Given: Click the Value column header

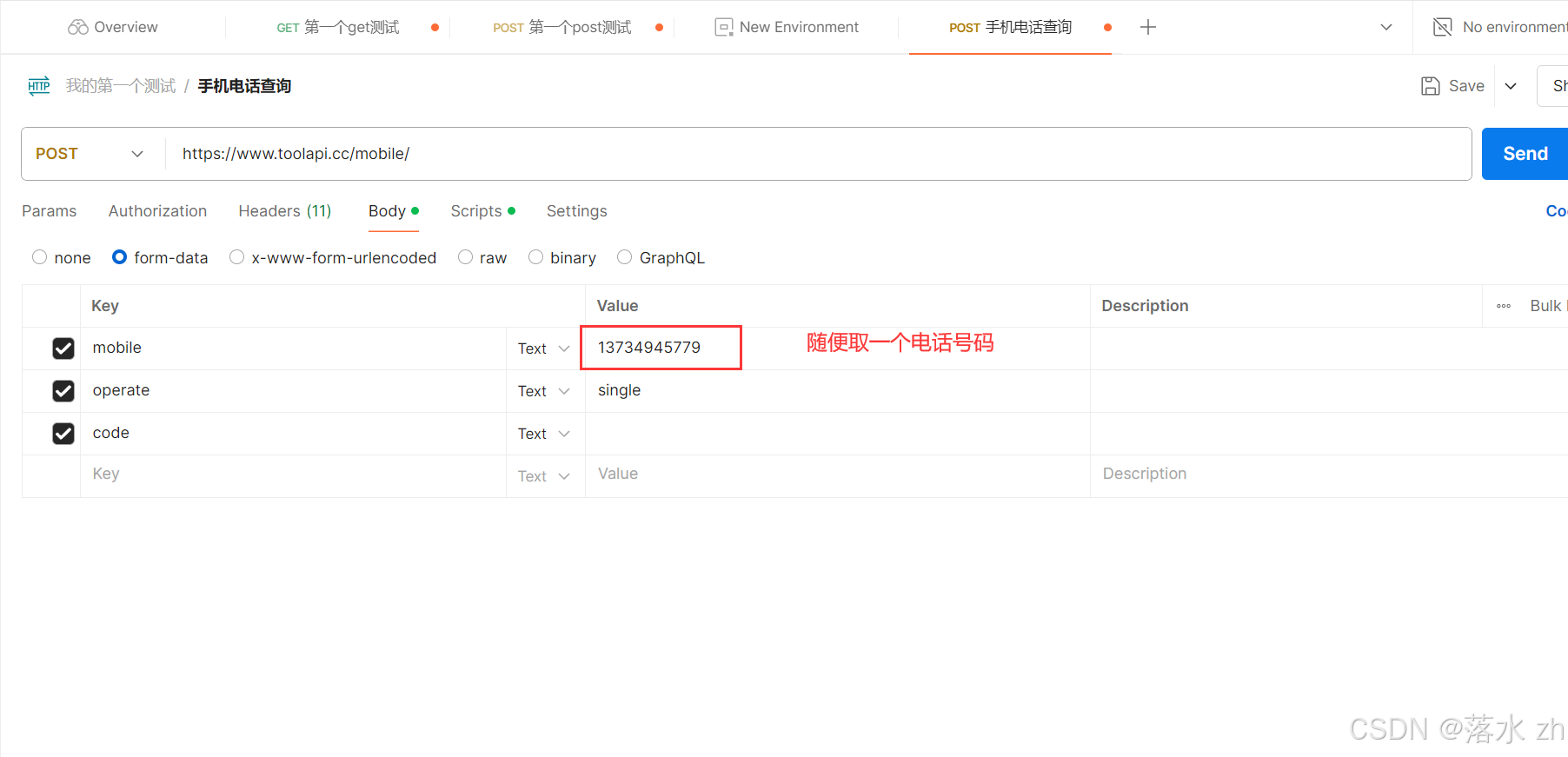Looking at the screenshot, I should [x=617, y=306].
